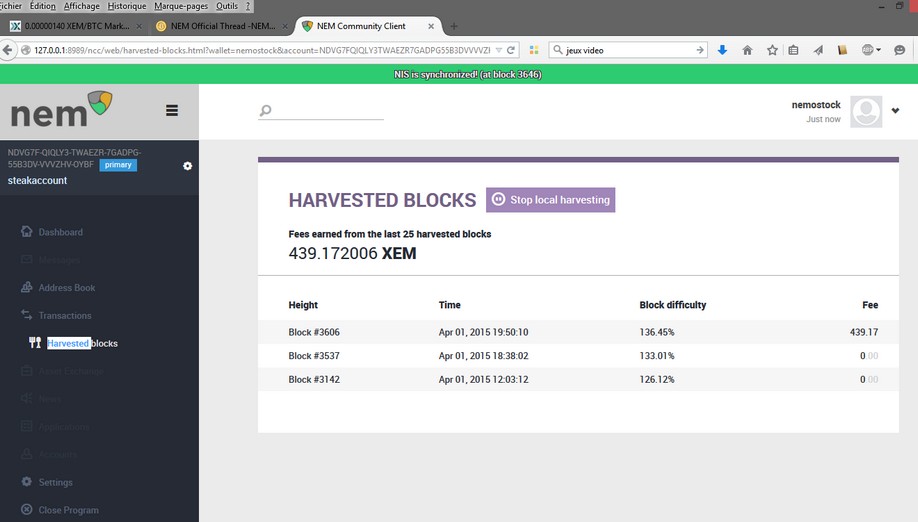Stop local harvesting
The height and width of the screenshot is (522, 918).
coord(550,200)
